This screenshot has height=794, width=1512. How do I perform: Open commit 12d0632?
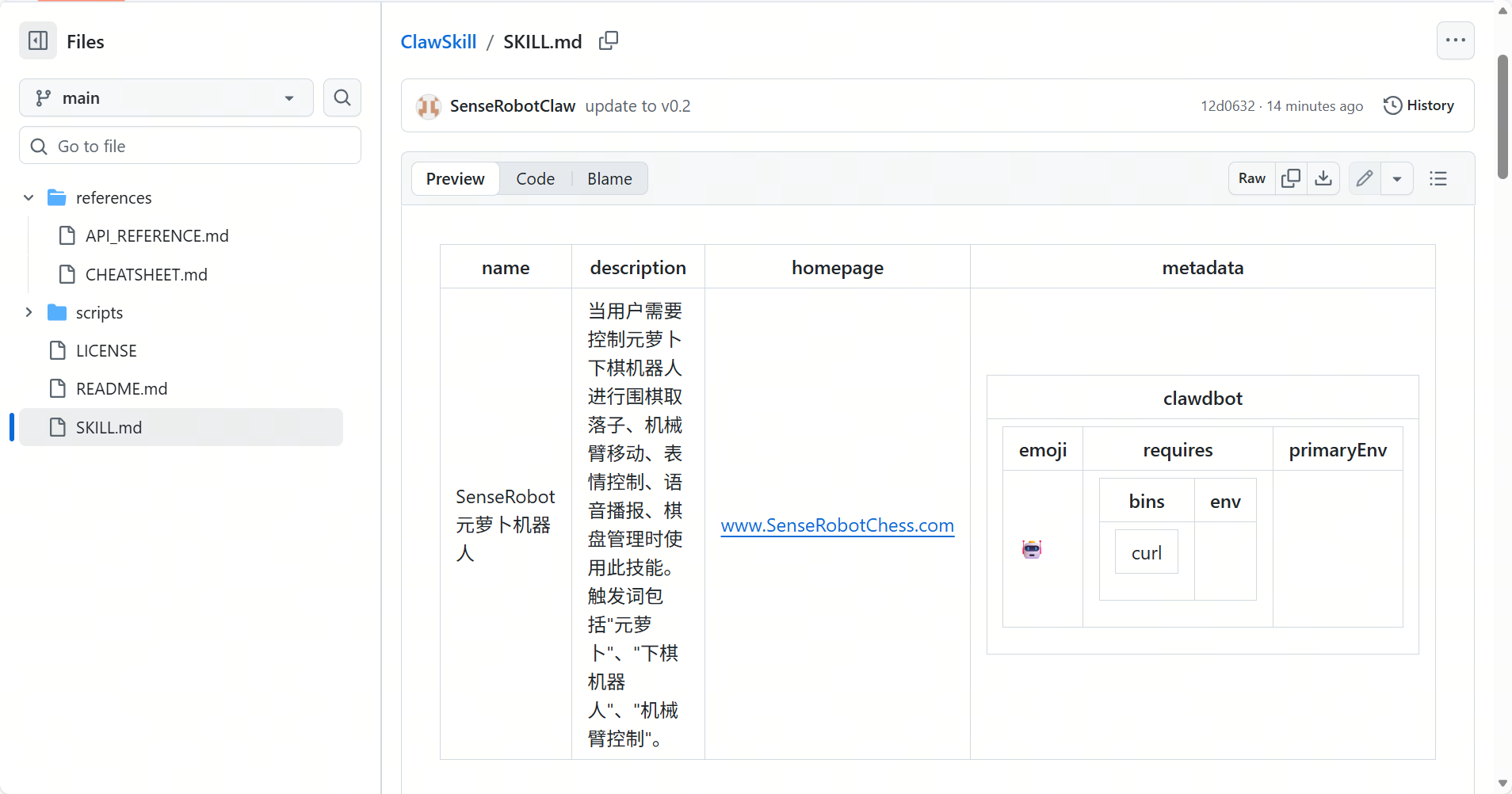[1228, 105]
